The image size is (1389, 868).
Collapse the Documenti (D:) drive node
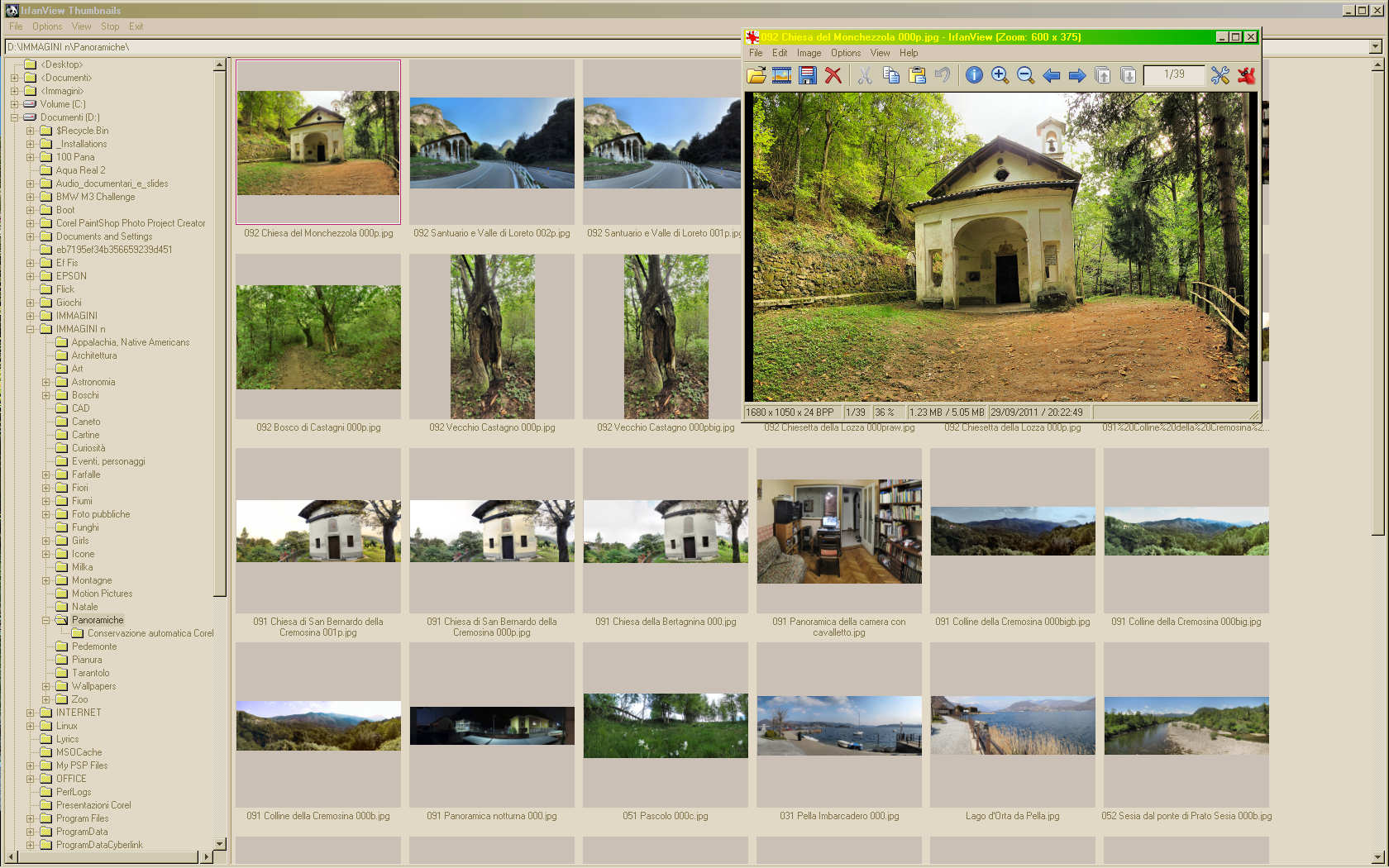coord(14,117)
